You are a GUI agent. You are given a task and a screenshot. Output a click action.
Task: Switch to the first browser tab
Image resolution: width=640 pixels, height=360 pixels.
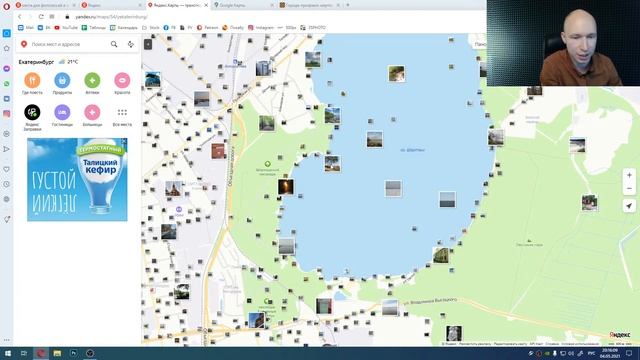pos(45,5)
